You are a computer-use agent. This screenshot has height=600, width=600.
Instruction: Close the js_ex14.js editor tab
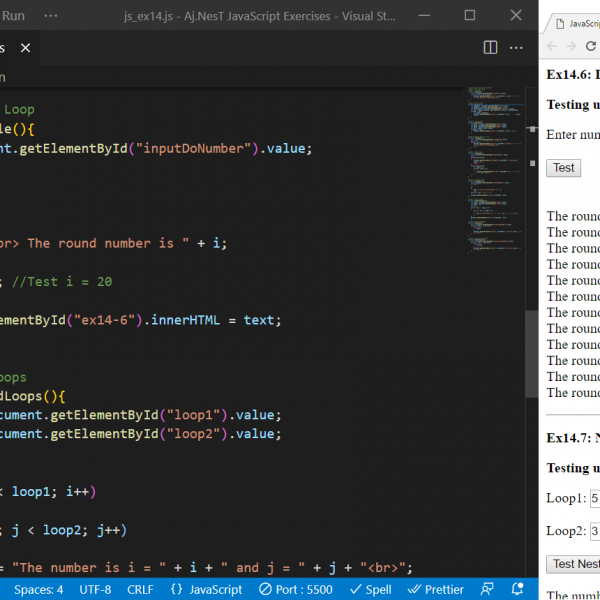click(x=25, y=48)
